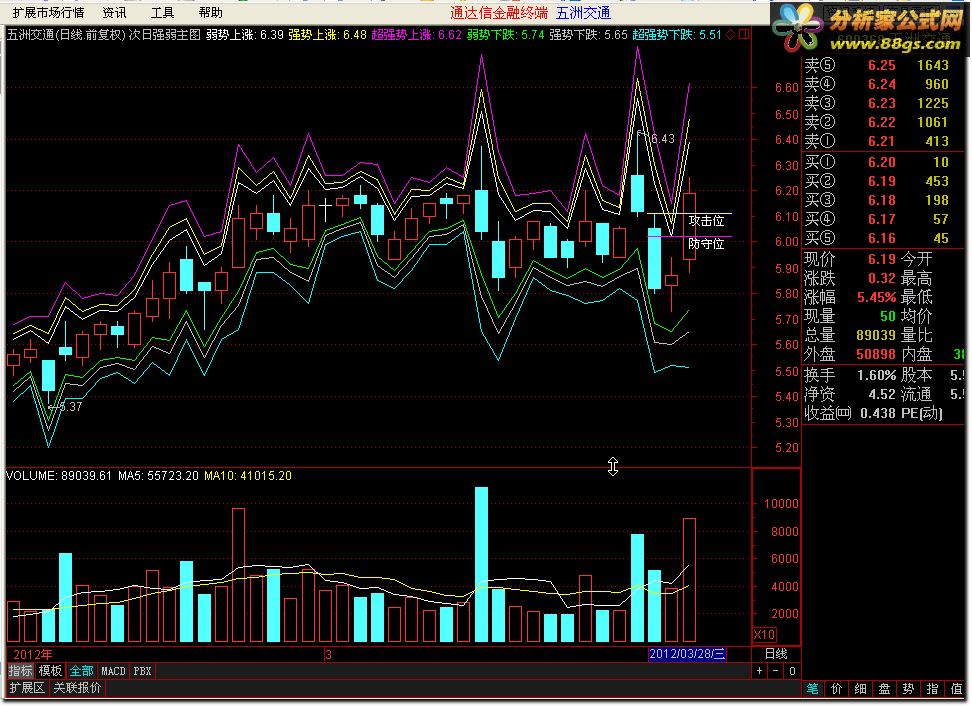Click the 总量 89039 value
The width and height of the screenshot is (972, 706).
tap(876, 335)
